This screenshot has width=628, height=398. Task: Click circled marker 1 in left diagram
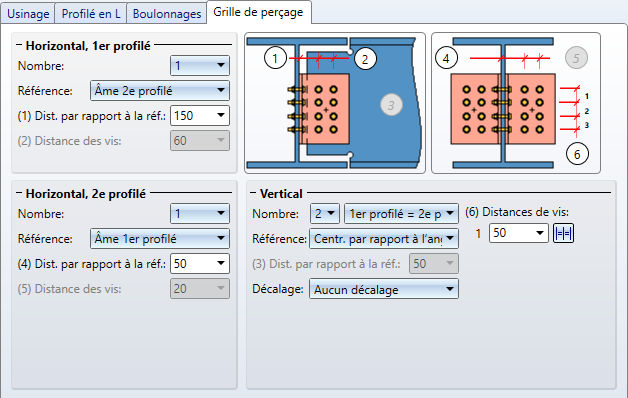[275, 58]
